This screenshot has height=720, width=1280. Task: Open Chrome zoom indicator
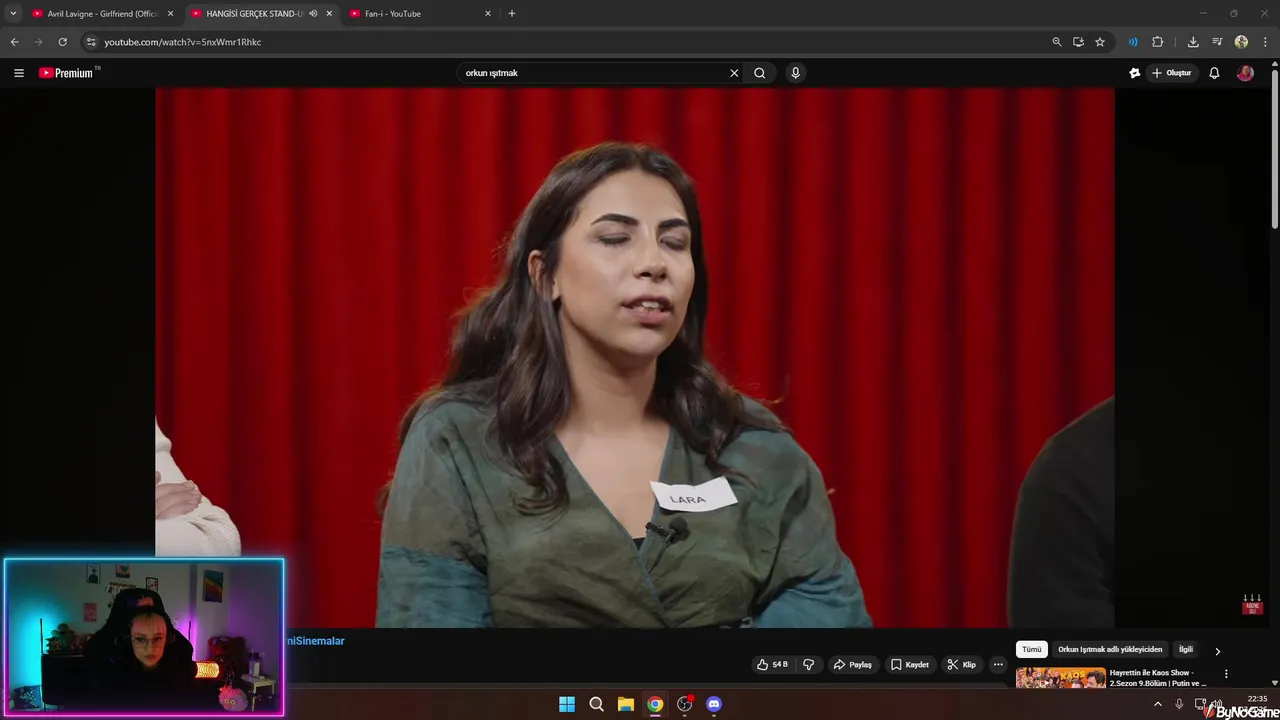[x=1056, y=42]
